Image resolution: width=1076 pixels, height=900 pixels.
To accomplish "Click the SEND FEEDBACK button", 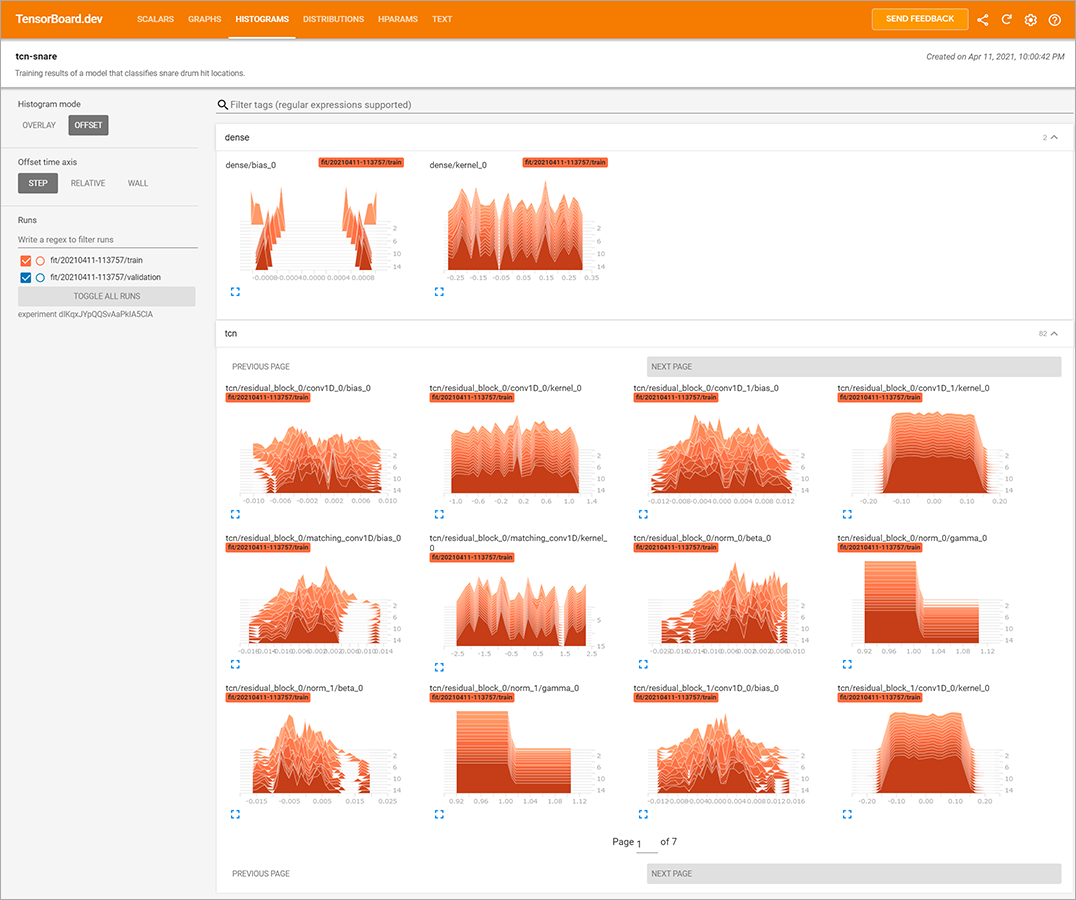I will pos(919,19).
